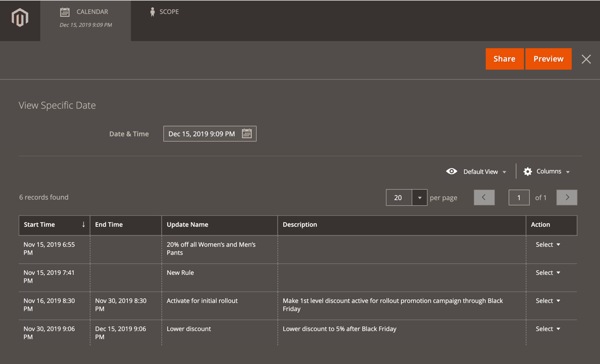Screen dimensions: 600x364
Task: Click the person icon beside Scope
Action: 152,12
